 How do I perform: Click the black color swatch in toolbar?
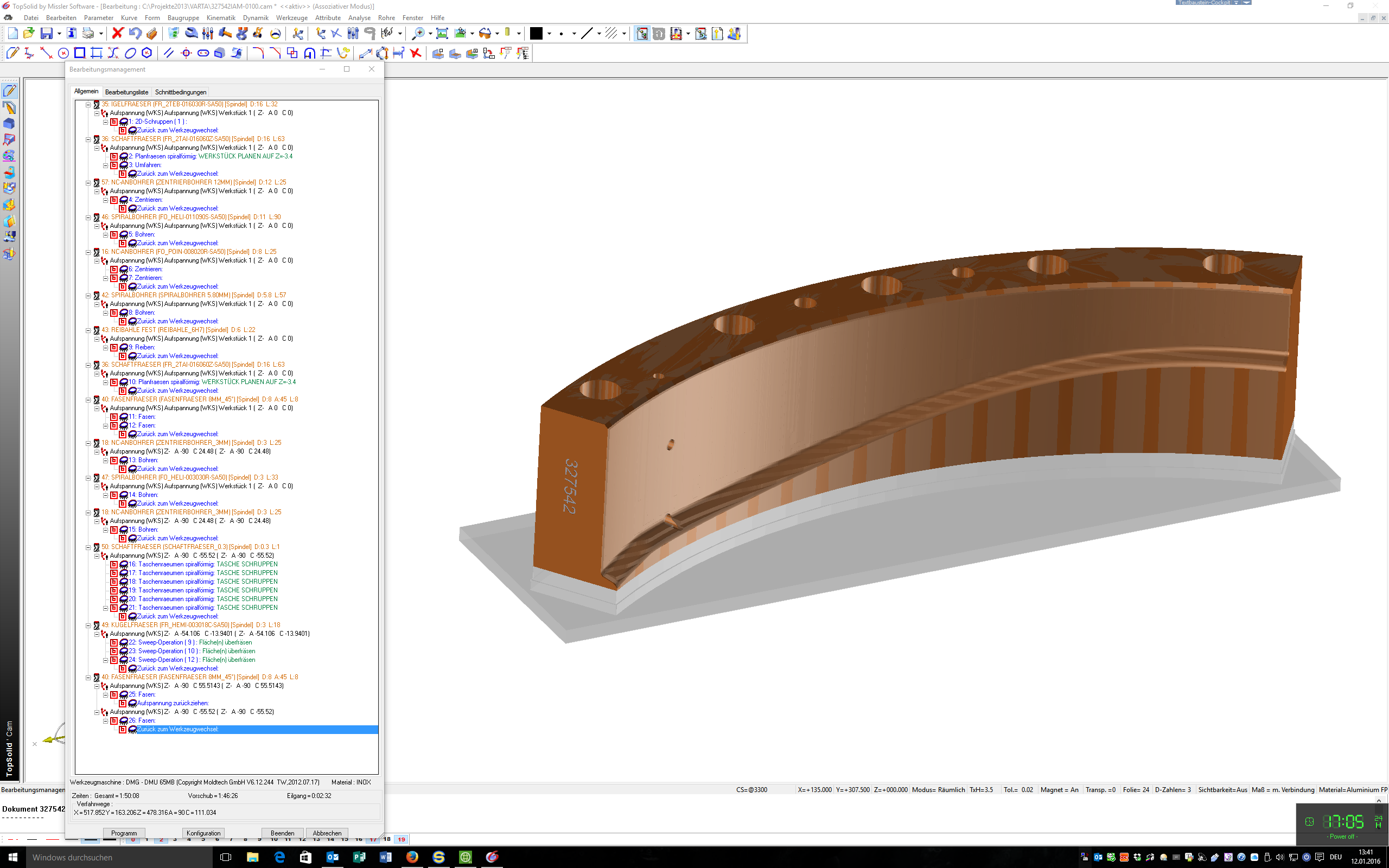pos(536,33)
